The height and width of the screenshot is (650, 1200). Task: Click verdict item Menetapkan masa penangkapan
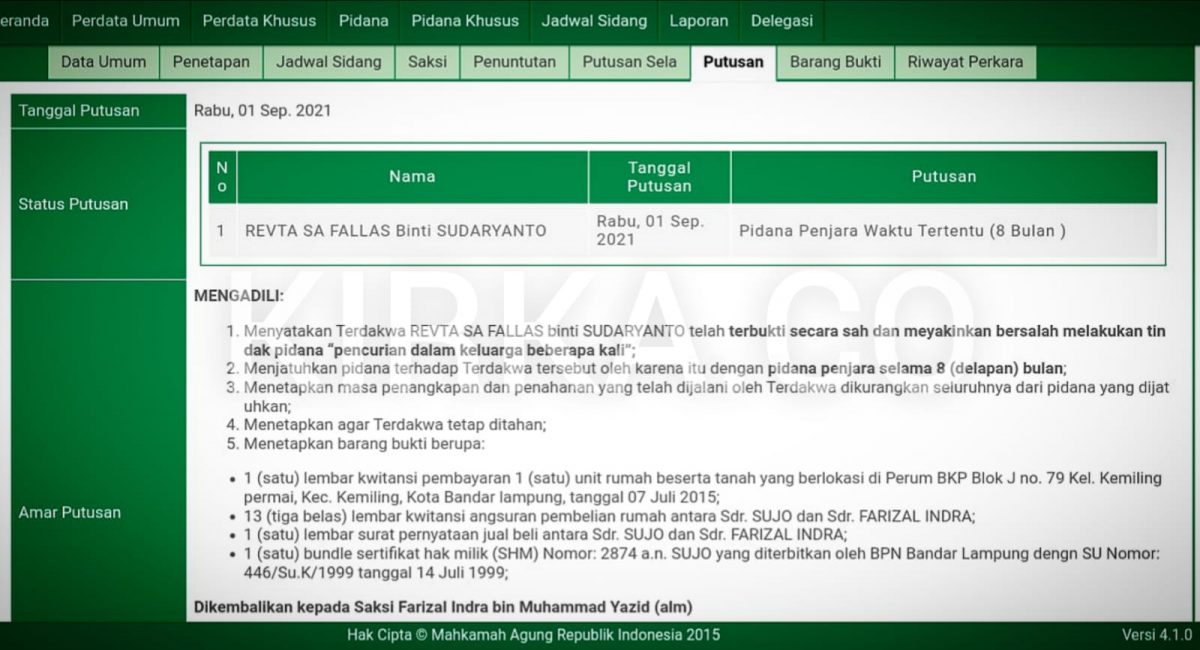coord(705,397)
